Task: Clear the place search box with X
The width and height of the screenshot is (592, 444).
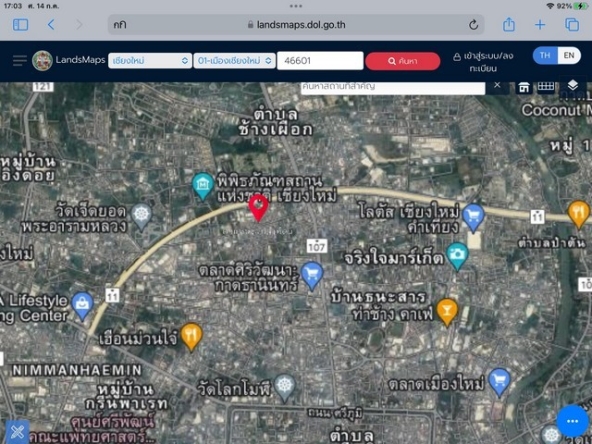Action: pyautogui.click(x=497, y=85)
